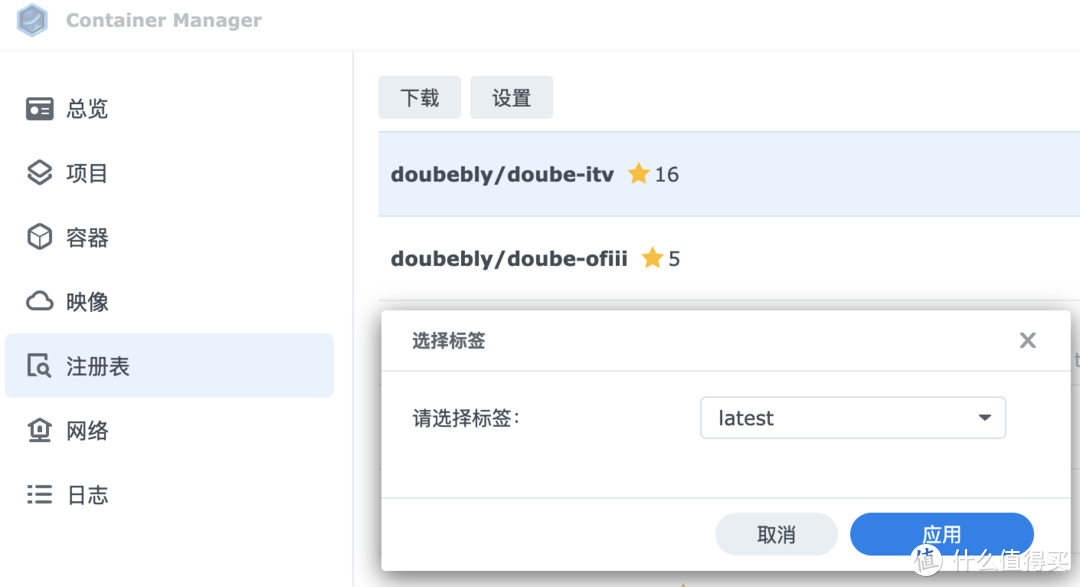The width and height of the screenshot is (1080, 587).
Task: Click the Container Manager app logo icon
Action: click(33, 20)
